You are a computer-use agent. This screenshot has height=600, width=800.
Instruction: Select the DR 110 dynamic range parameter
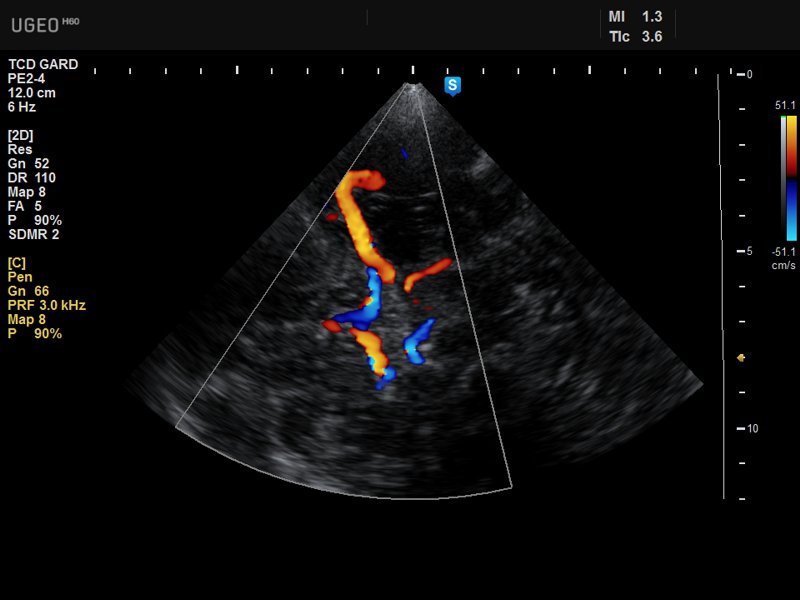pos(31,177)
